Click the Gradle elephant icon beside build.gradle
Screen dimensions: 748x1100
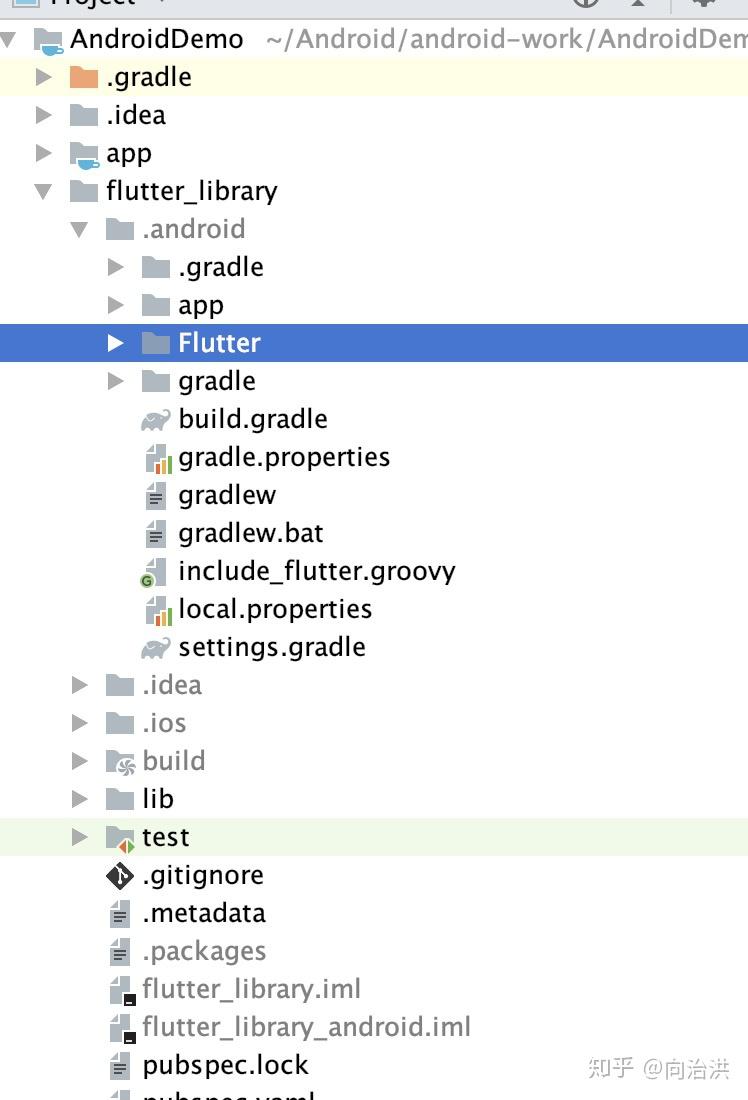pos(155,420)
